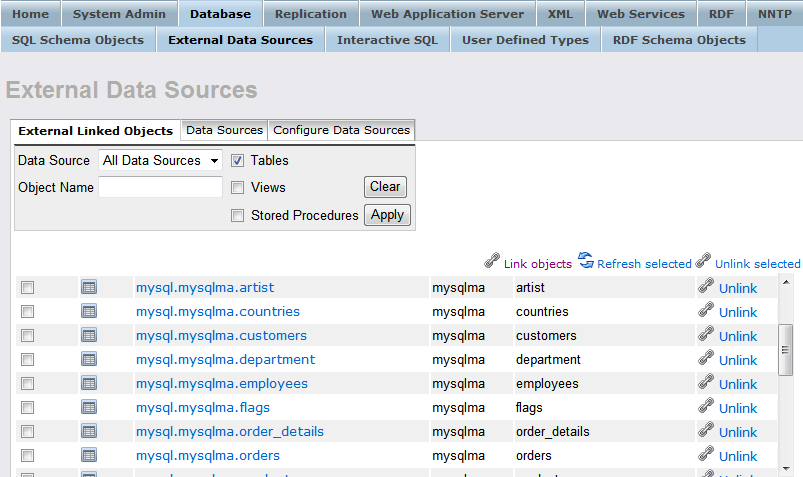This screenshot has width=803, height=477.
Task: Click the table icon beside mysql.mysqlma.flags
Action: [89, 408]
